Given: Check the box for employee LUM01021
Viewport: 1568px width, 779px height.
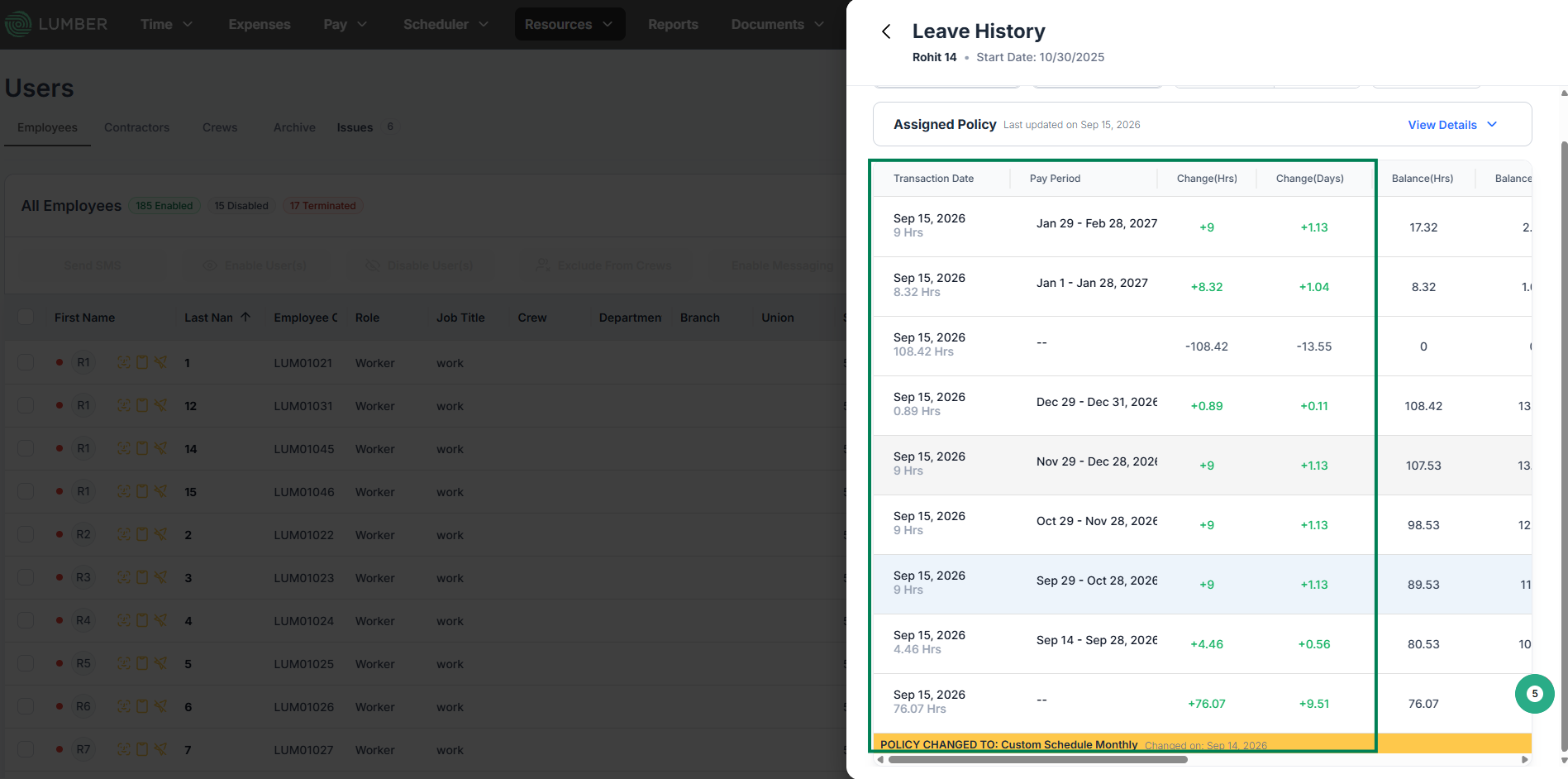Looking at the screenshot, I should click(x=26, y=362).
